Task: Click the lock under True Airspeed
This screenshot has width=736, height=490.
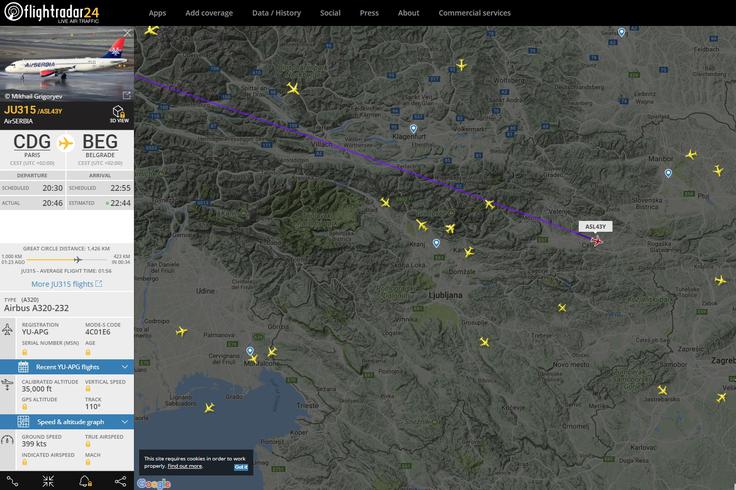Action: (x=88, y=444)
